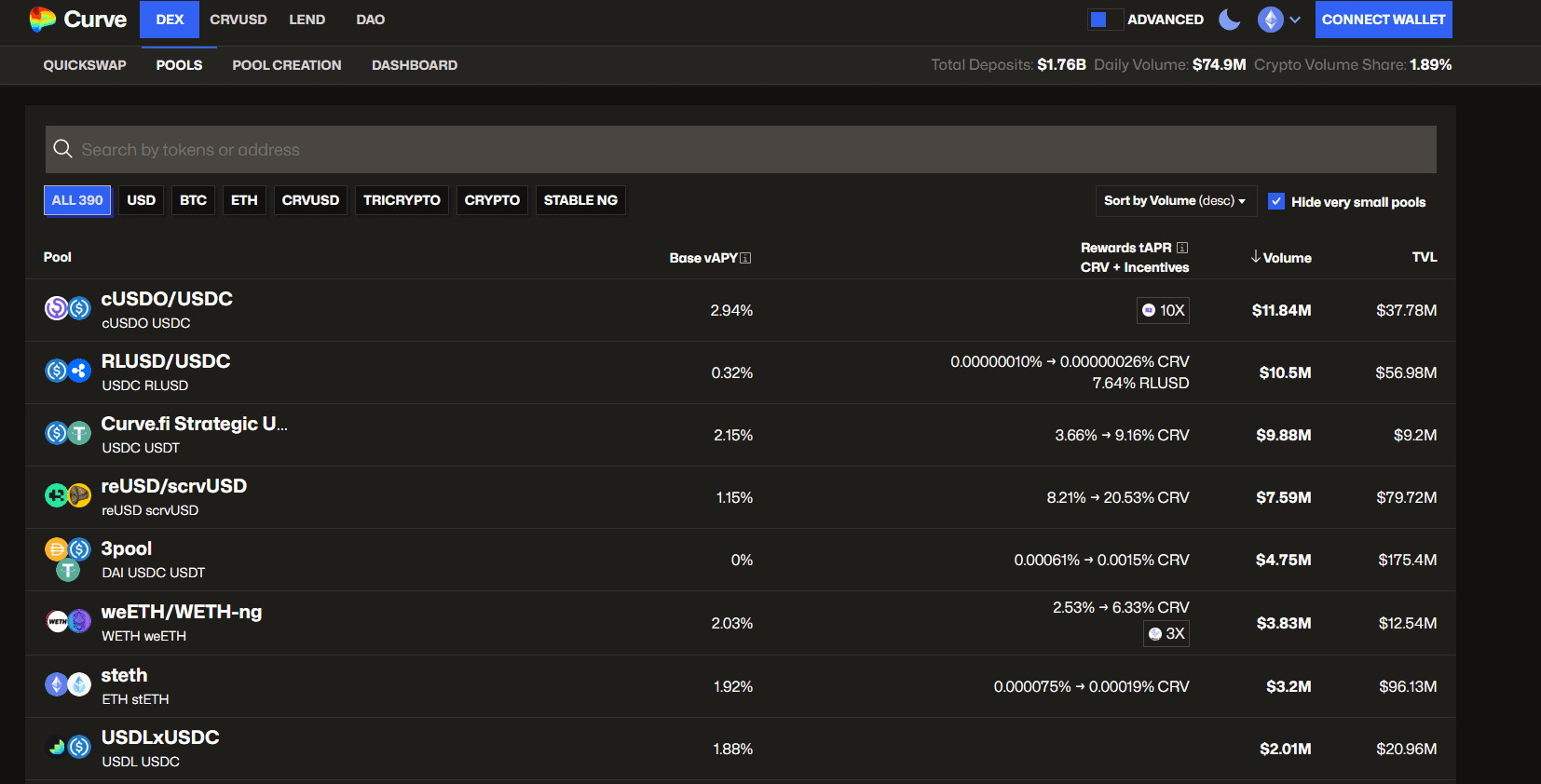This screenshot has height=784, width=1541.
Task: Open the DAO tab
Action: coord(371,20)
